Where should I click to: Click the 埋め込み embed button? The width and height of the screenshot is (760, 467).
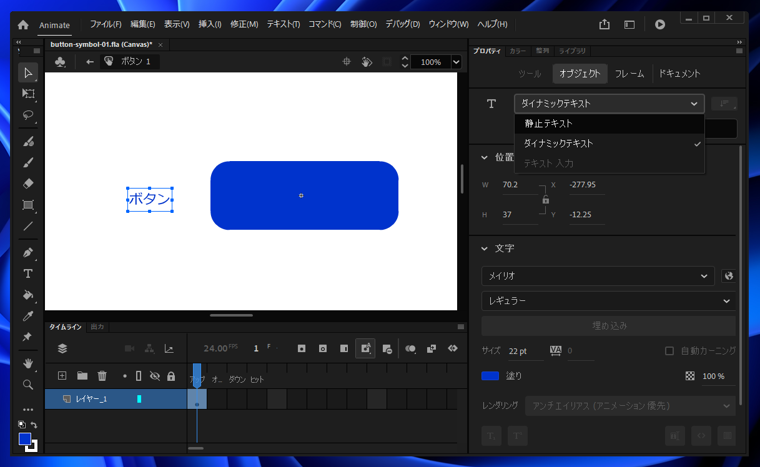[608, 326]
